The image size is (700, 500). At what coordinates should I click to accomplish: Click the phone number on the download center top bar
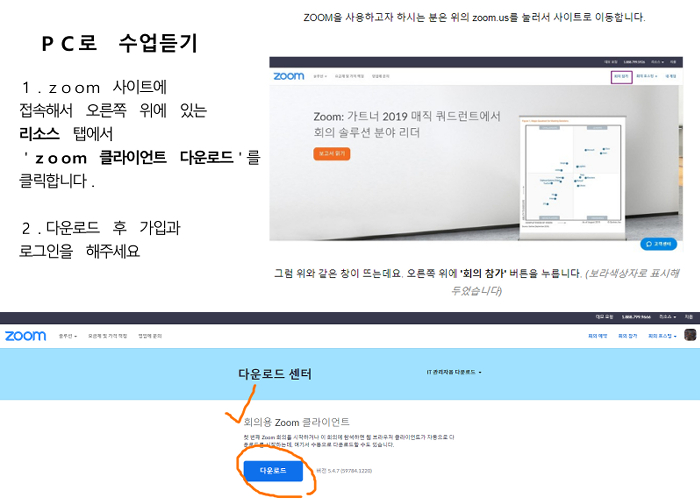pyautogui.click(x=636, y=317)
